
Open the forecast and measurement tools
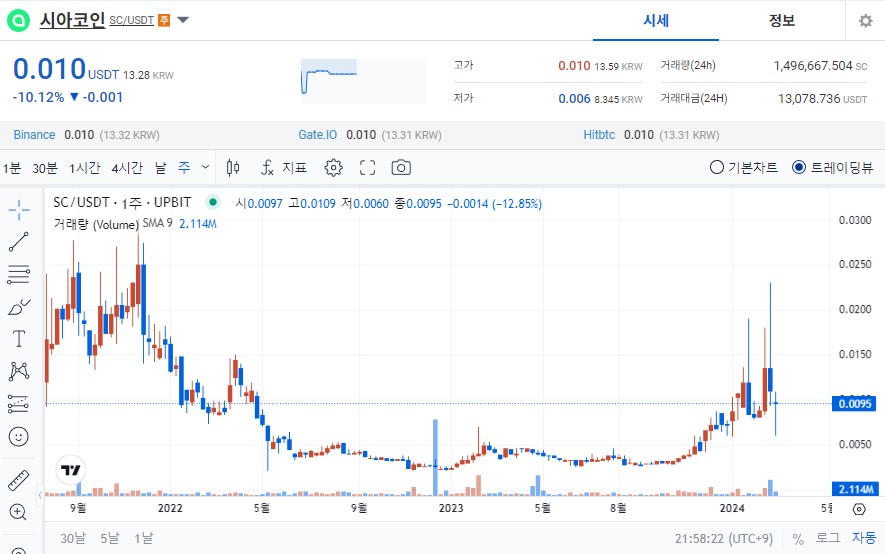[x=19, y=404]
